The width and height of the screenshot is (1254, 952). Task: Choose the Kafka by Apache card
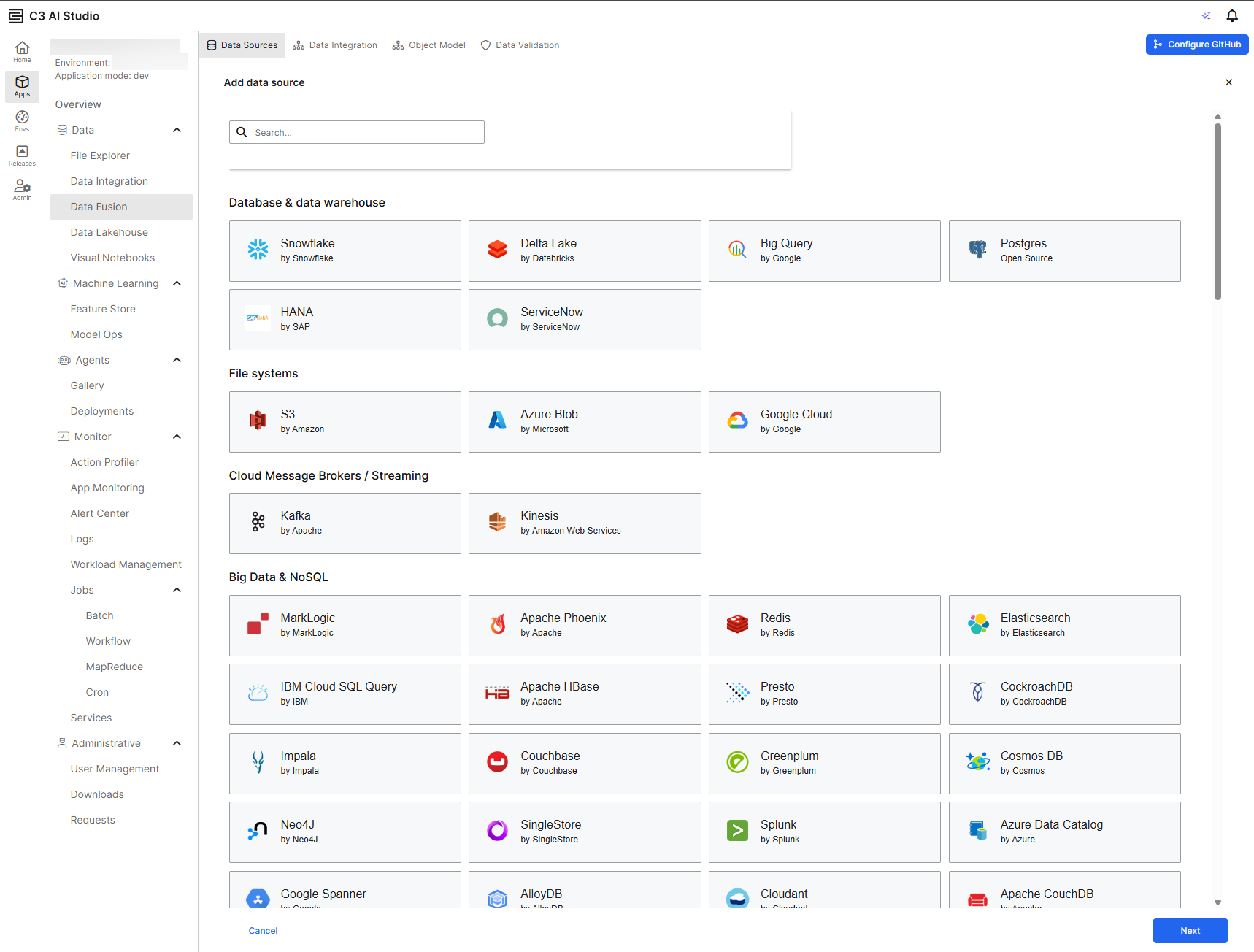pos(345,523)
